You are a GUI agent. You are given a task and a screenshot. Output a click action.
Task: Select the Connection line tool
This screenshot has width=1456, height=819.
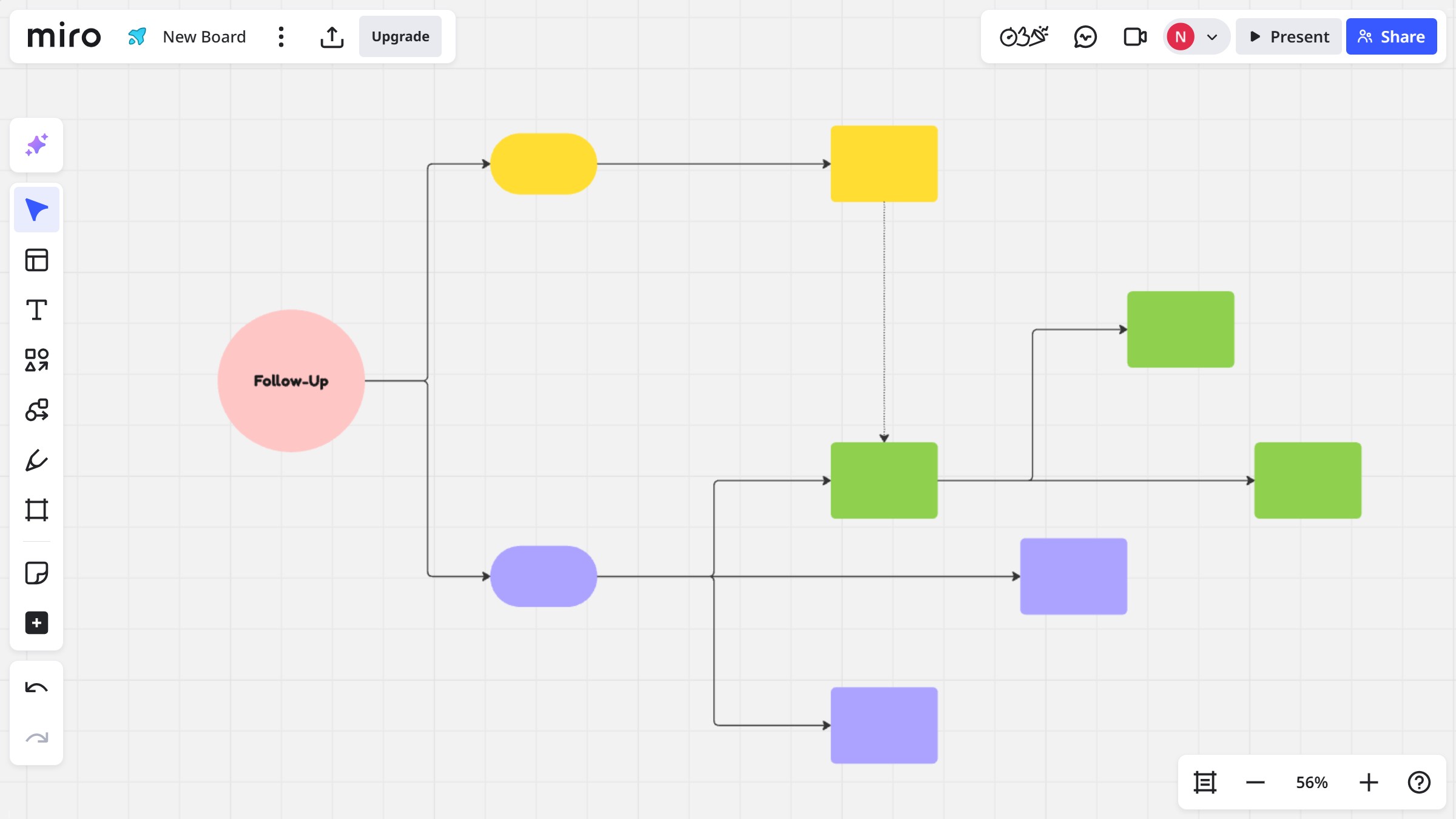[36, 409]
